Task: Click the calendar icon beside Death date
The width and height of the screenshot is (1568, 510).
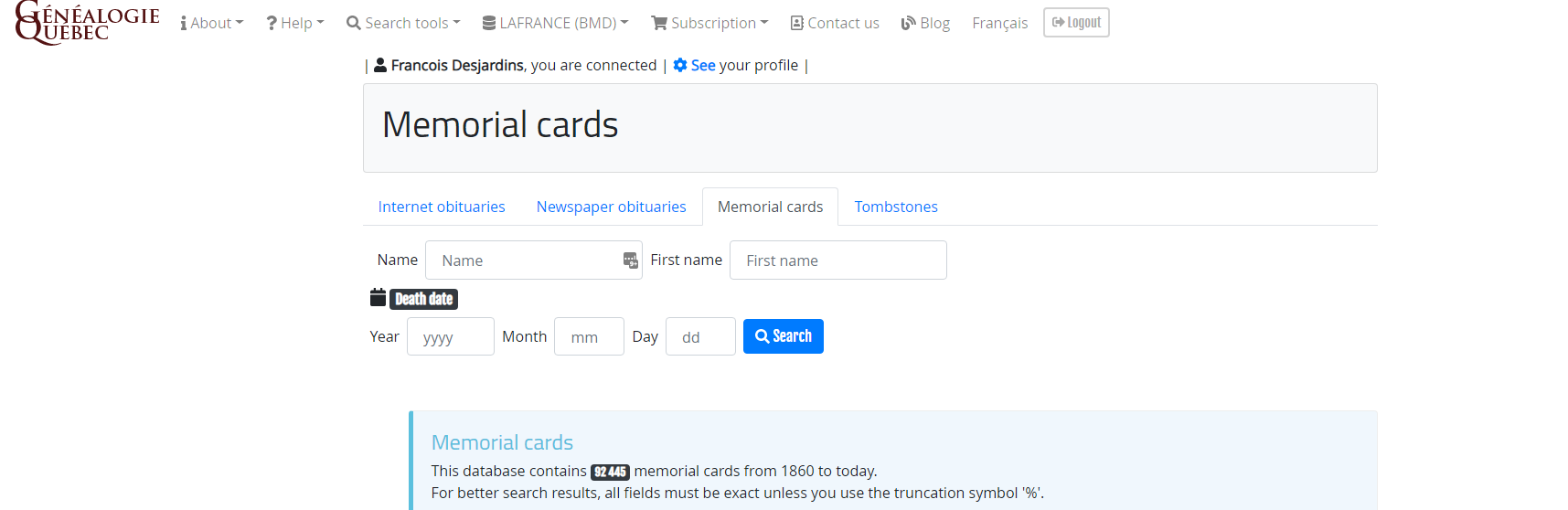Action: pos(378,297)
